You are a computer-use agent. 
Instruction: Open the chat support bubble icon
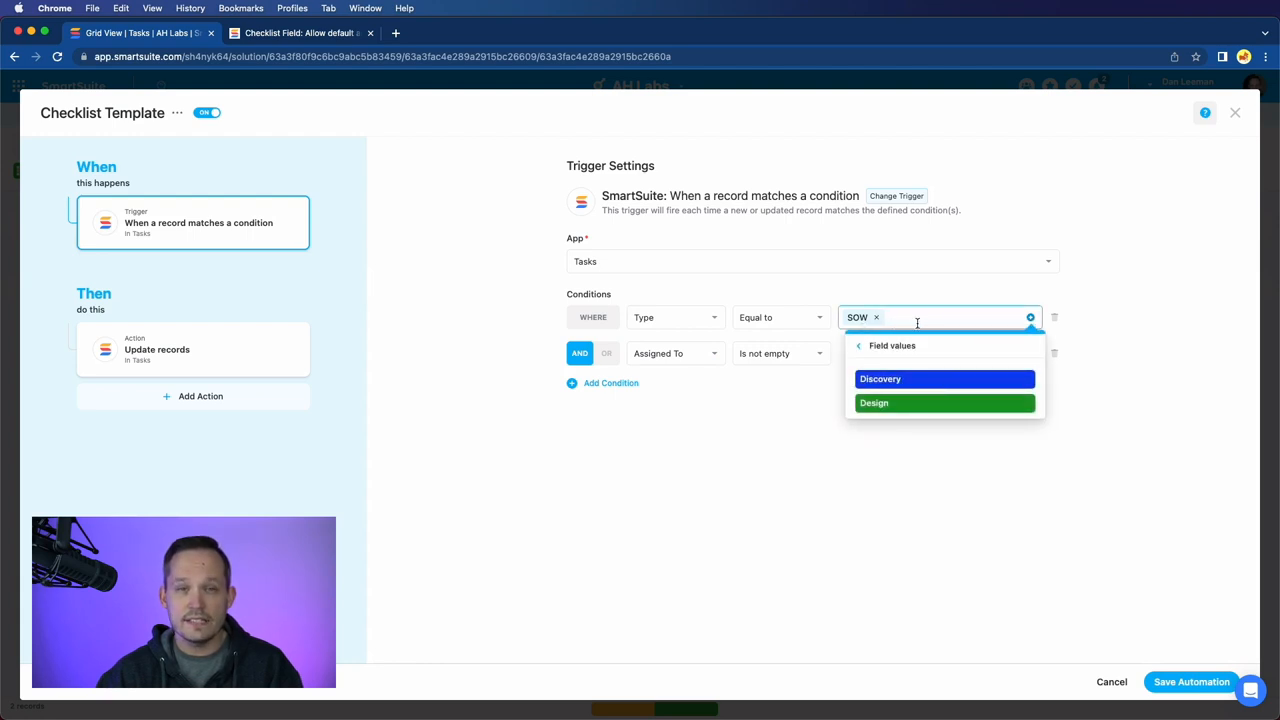[x=1250, y=690]
